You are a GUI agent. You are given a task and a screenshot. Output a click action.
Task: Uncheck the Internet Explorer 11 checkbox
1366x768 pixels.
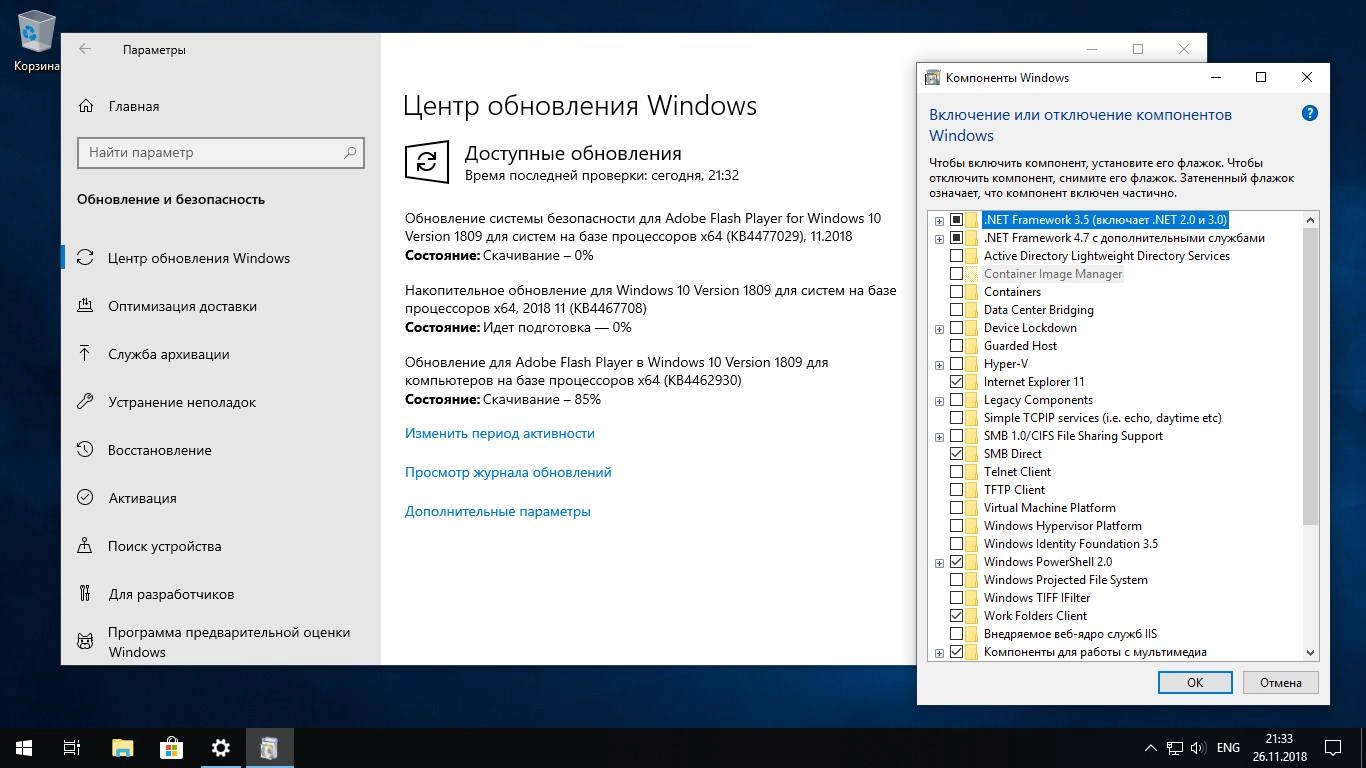(x=956, y=382)
